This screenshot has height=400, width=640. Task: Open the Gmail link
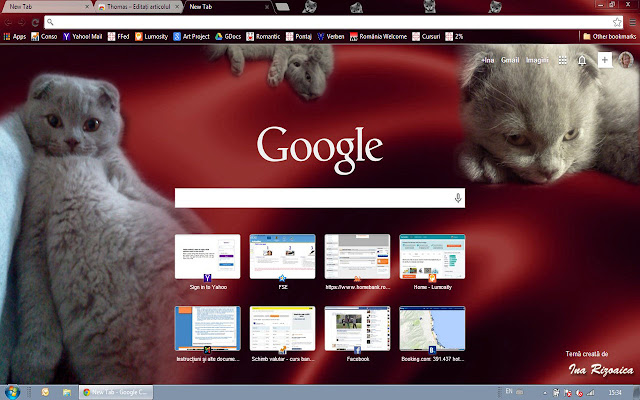[x=510, y=60]
